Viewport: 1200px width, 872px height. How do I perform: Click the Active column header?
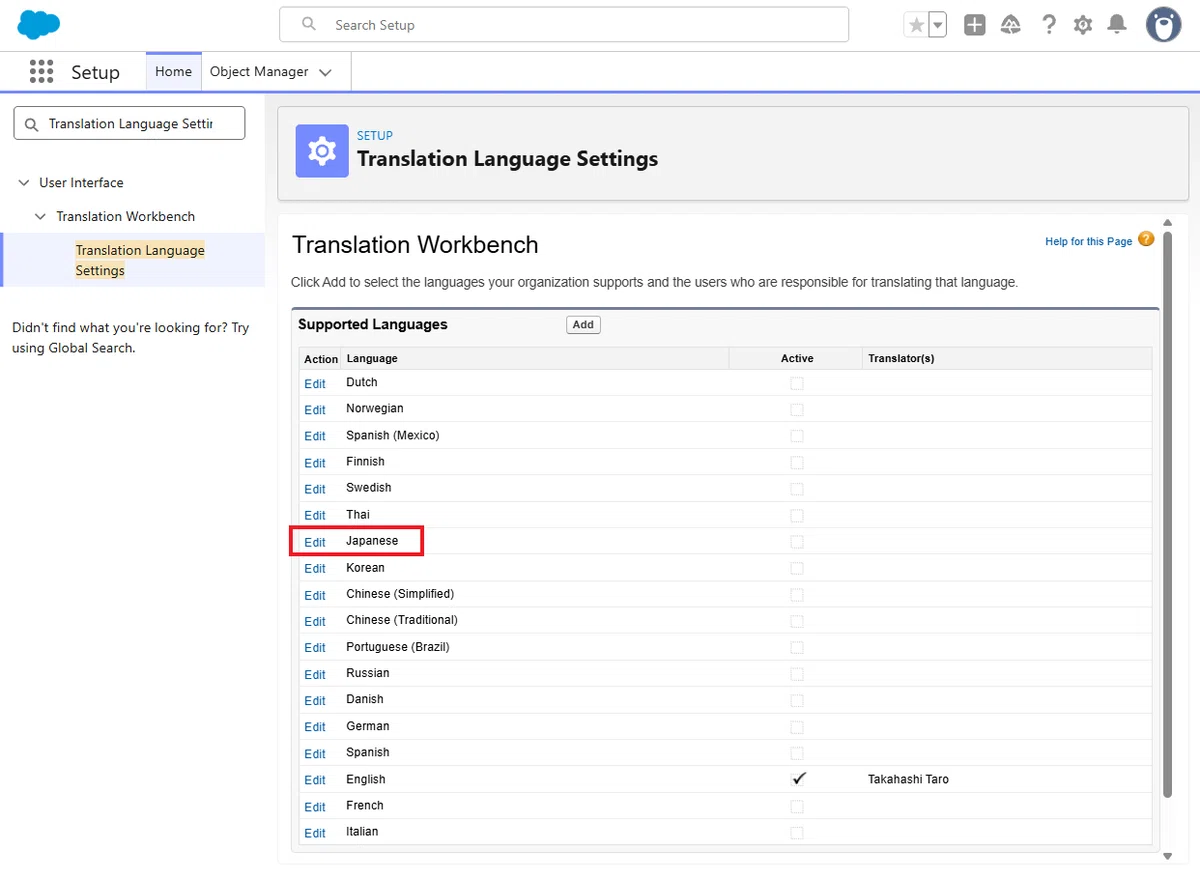point(797,359)
